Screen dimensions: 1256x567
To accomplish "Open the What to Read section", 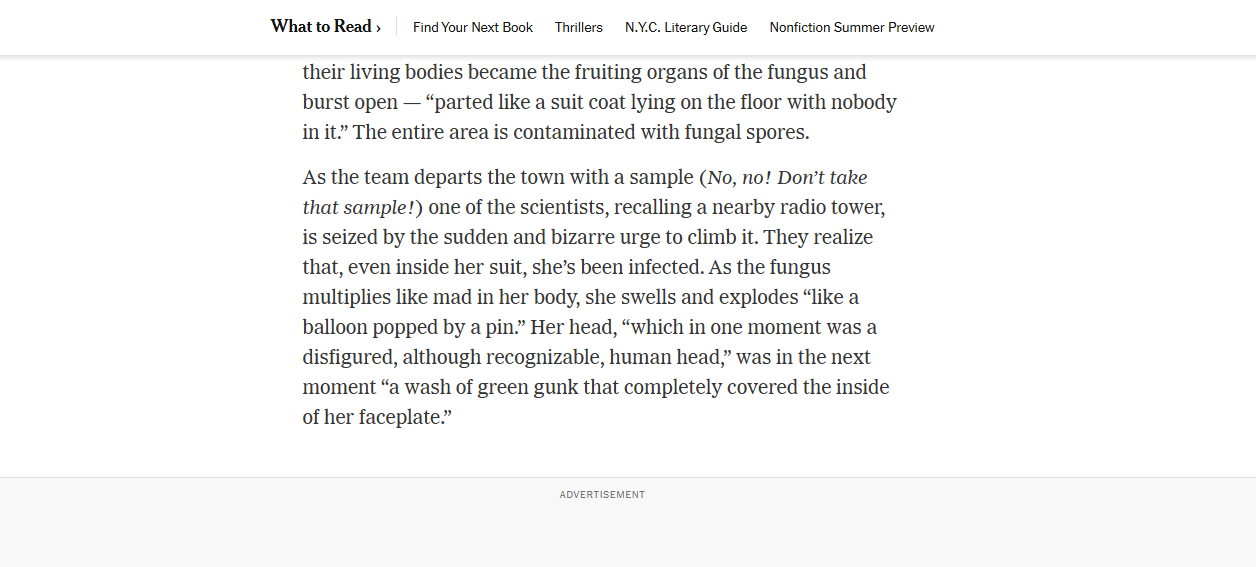I will pos(320,27).
